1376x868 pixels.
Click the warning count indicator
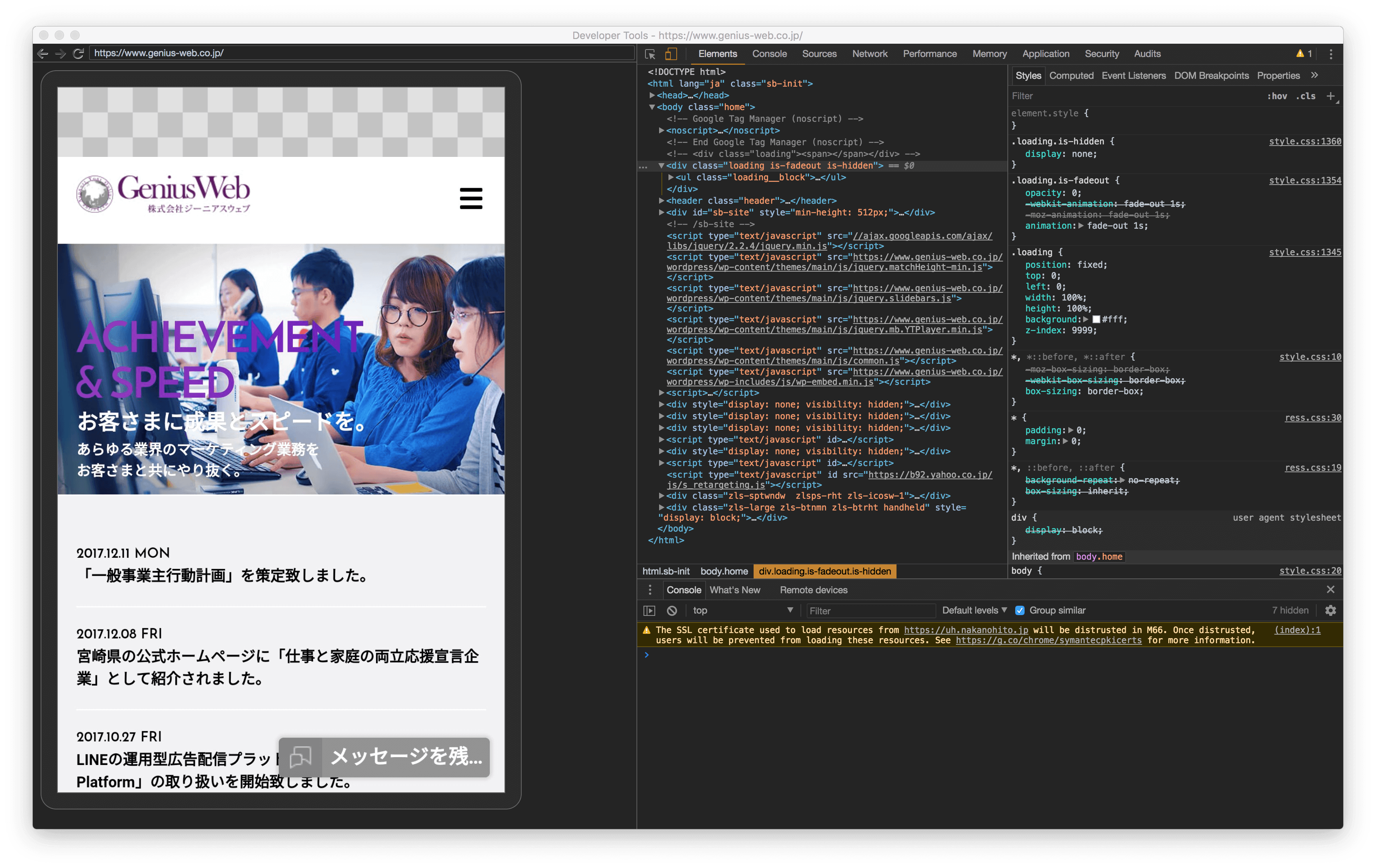(x=1303, y=54)
